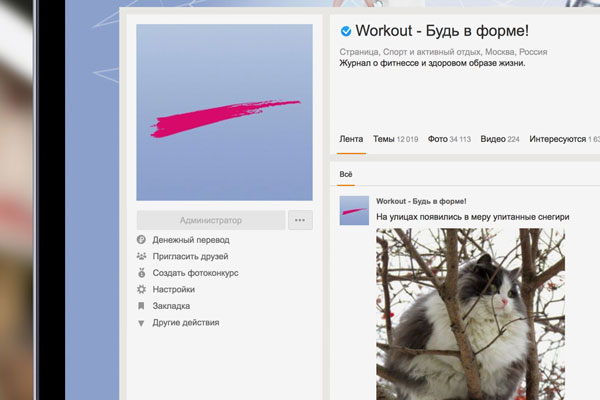This screenshot has width=600, height=400.
Task: Click the Денежный перевод coin icon
Action: pos(142,240)
